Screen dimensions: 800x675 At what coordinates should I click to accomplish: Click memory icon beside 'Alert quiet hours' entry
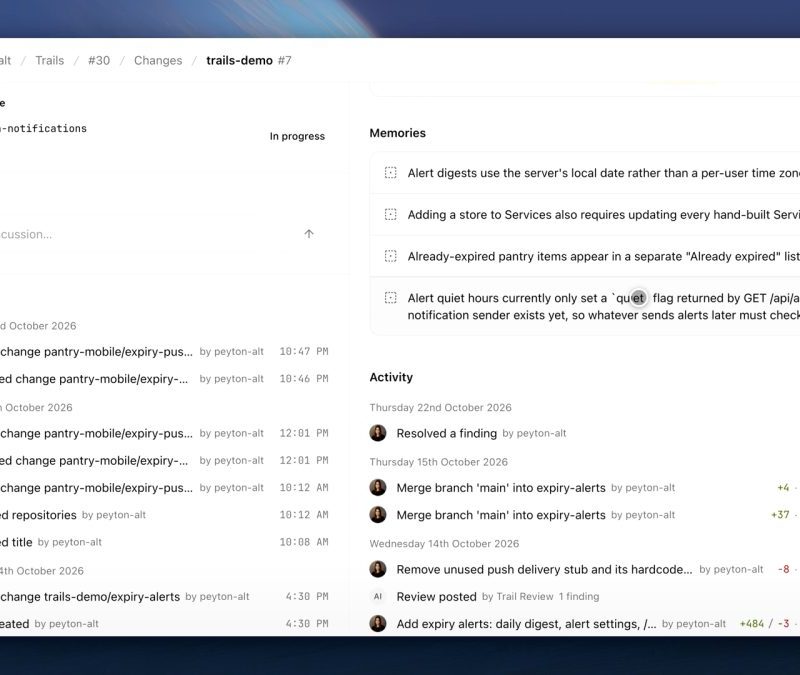(x=390, y=297)
